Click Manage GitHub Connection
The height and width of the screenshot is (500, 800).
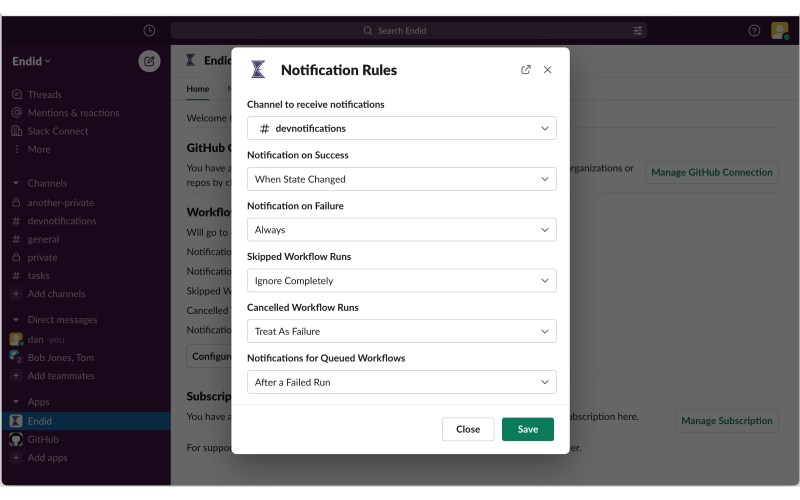click(712, 172)
